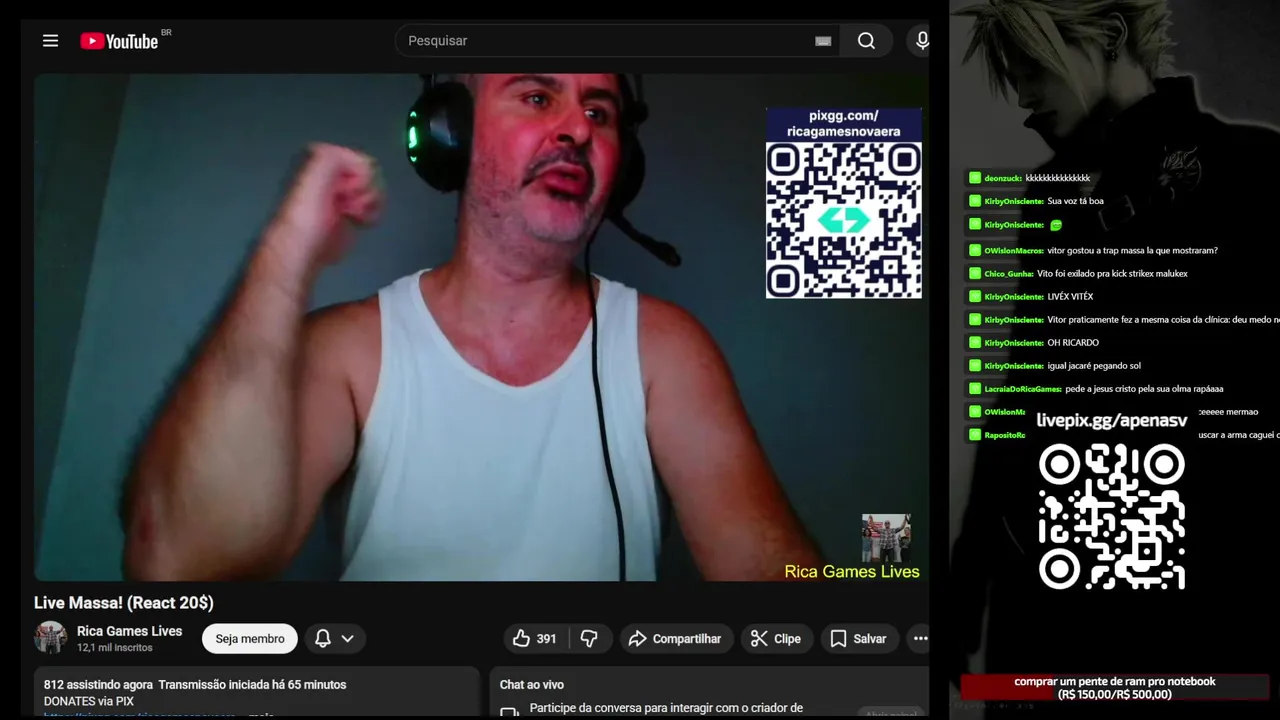Click the 'igual jacaré pegando sol' message
1280x720 pixels.
[1094, 366]
